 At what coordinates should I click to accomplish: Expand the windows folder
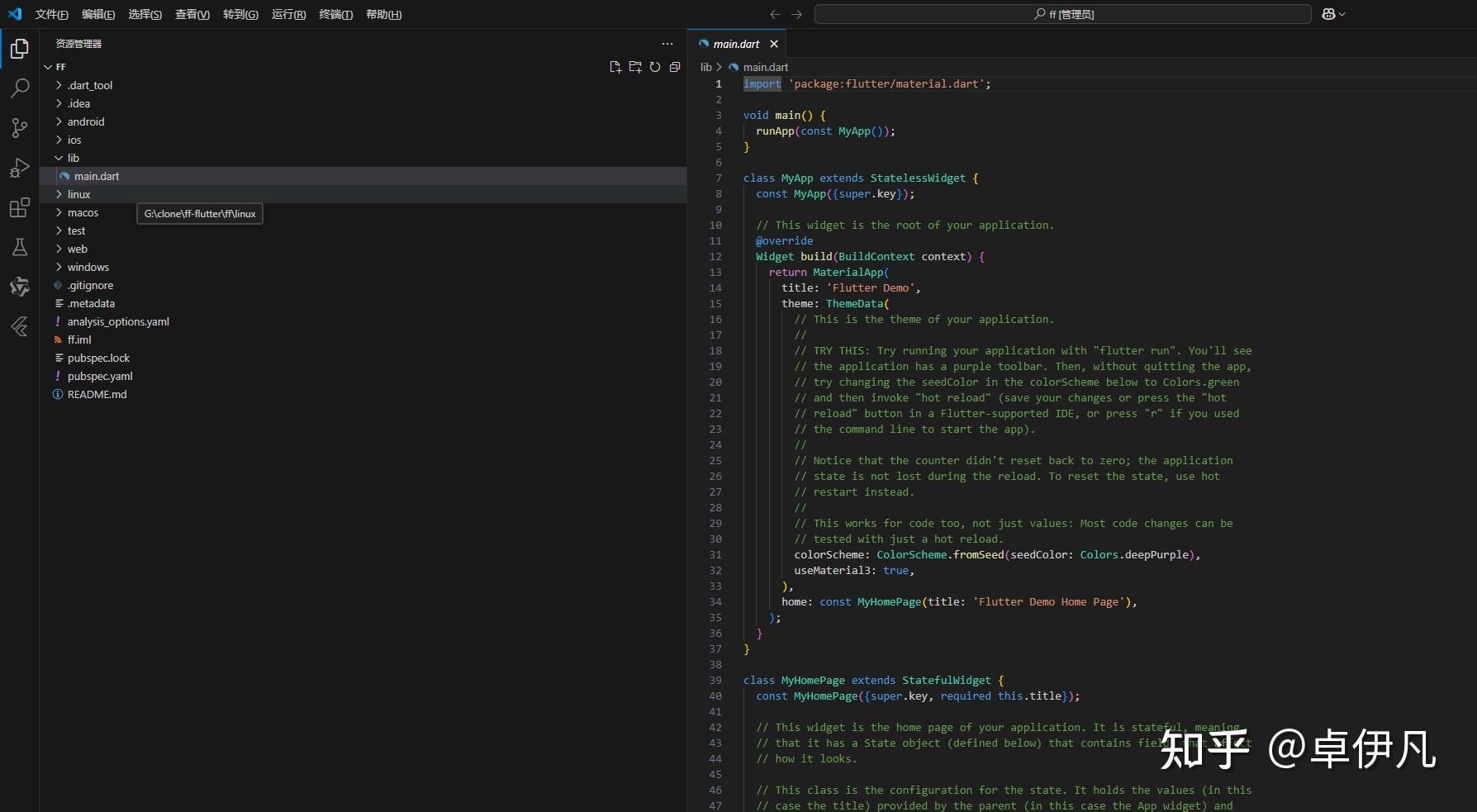[88, 267]
